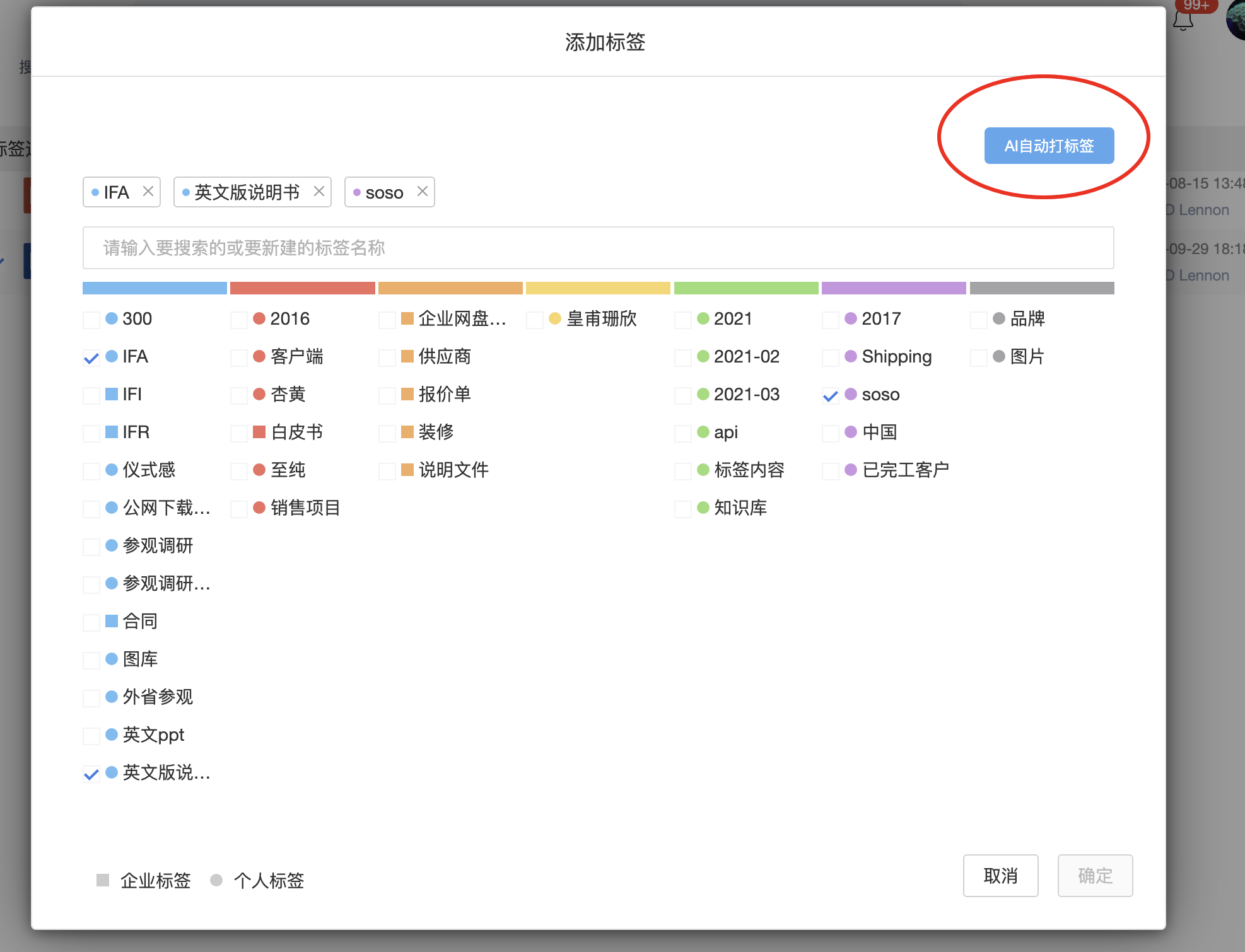This screenshot has width=1245, height=952.
Task: Check the IFR tag checkbox
Action: [x=91, y=433]
